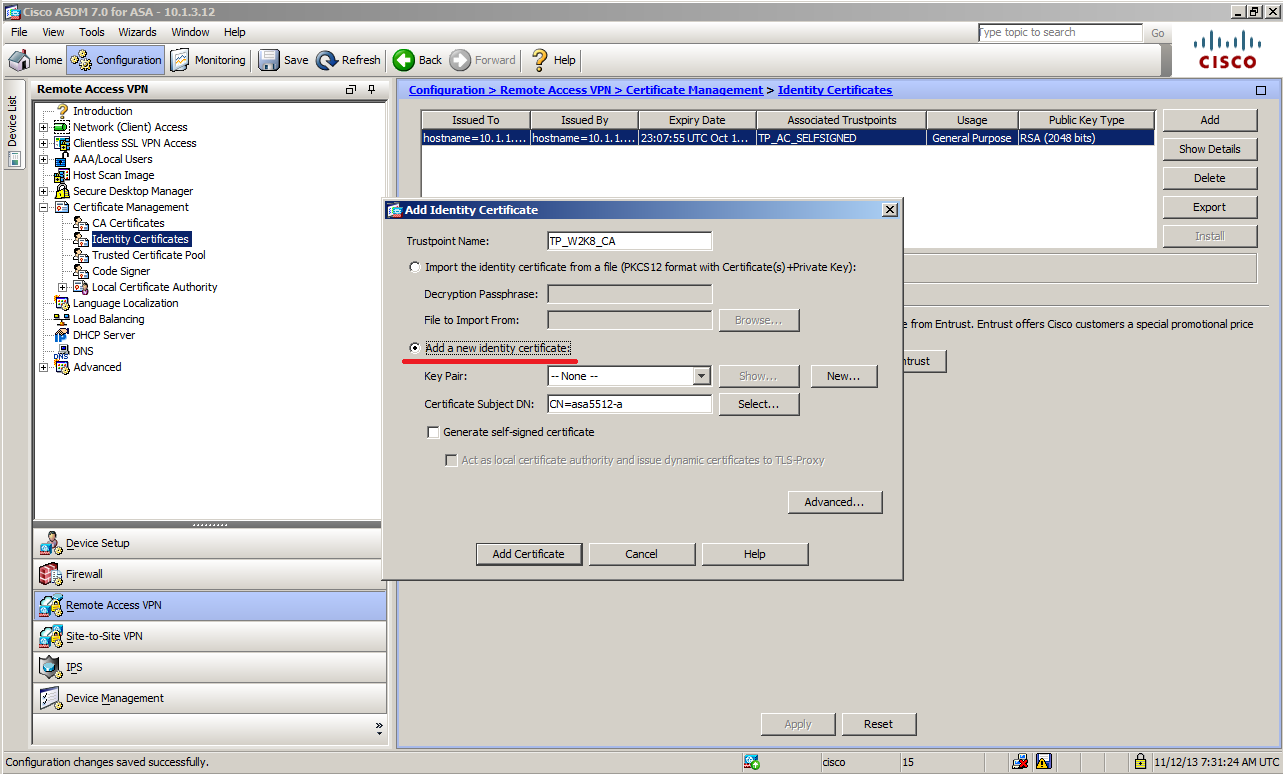
Task: Open Load Balancing in the tree
Action: coord(108,319)
